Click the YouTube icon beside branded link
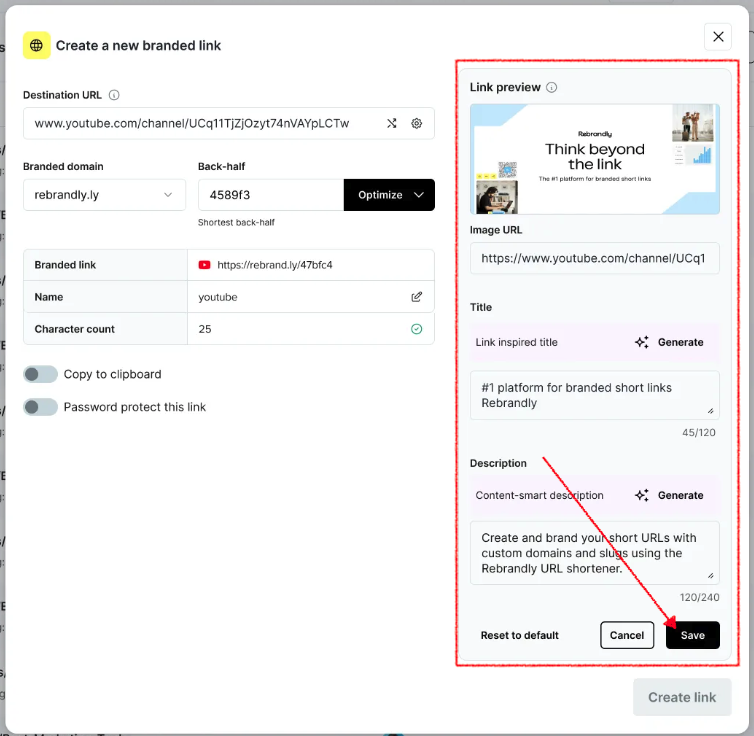 point(204,265)
